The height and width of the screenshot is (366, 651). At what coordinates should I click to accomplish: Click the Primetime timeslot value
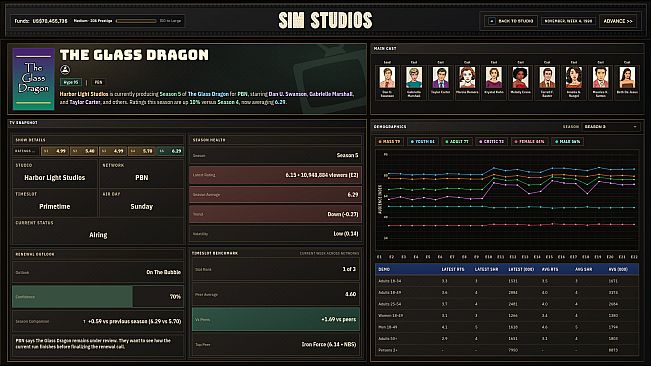pyautogui.click(x=55, y=206)
